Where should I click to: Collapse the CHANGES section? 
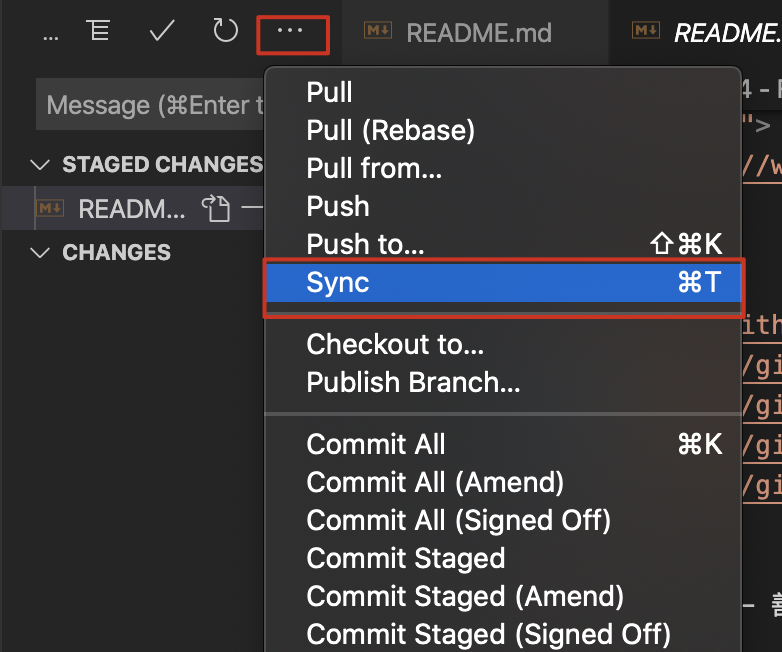40,252
